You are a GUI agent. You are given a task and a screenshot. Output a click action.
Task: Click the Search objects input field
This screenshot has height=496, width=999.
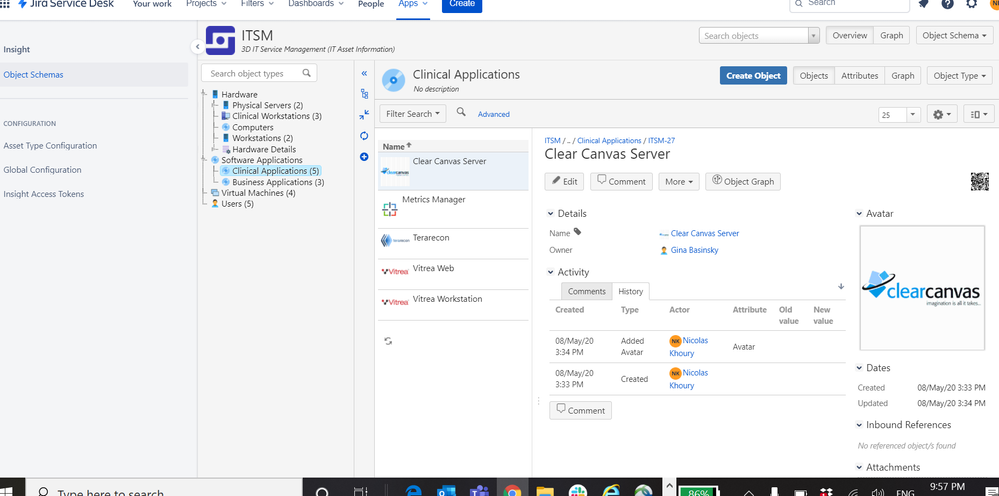(754, 36)
